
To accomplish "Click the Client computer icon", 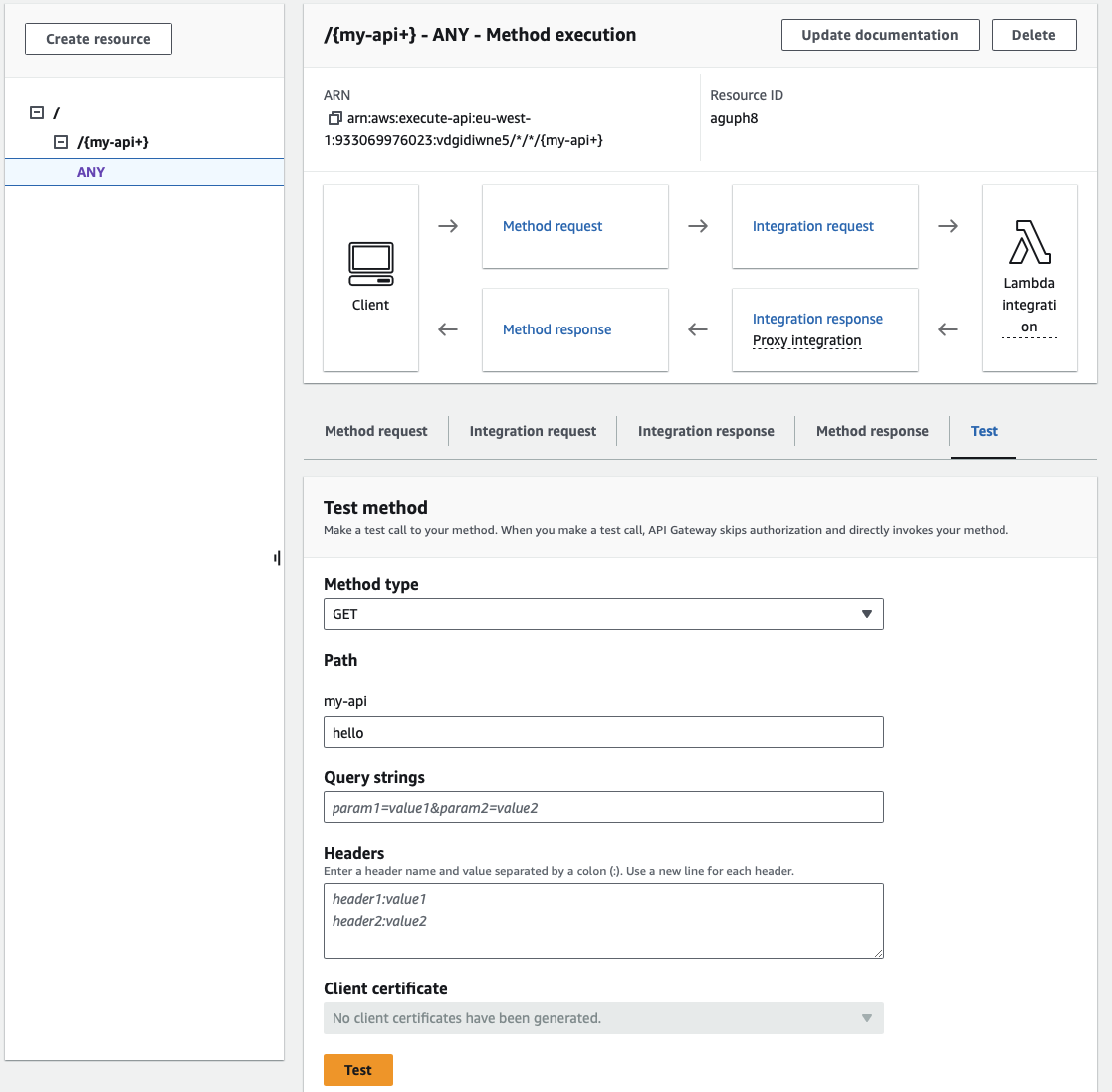I will coord(370,263).
